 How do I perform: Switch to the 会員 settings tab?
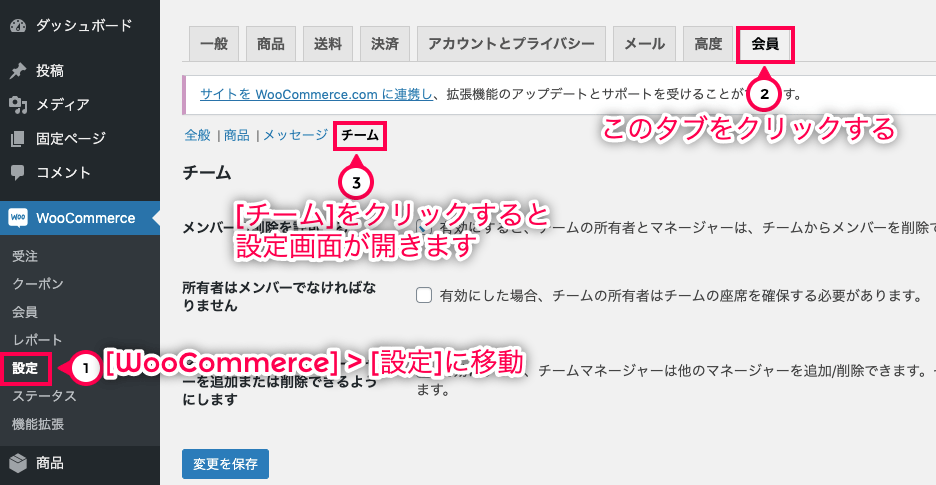tap(765, 44)
